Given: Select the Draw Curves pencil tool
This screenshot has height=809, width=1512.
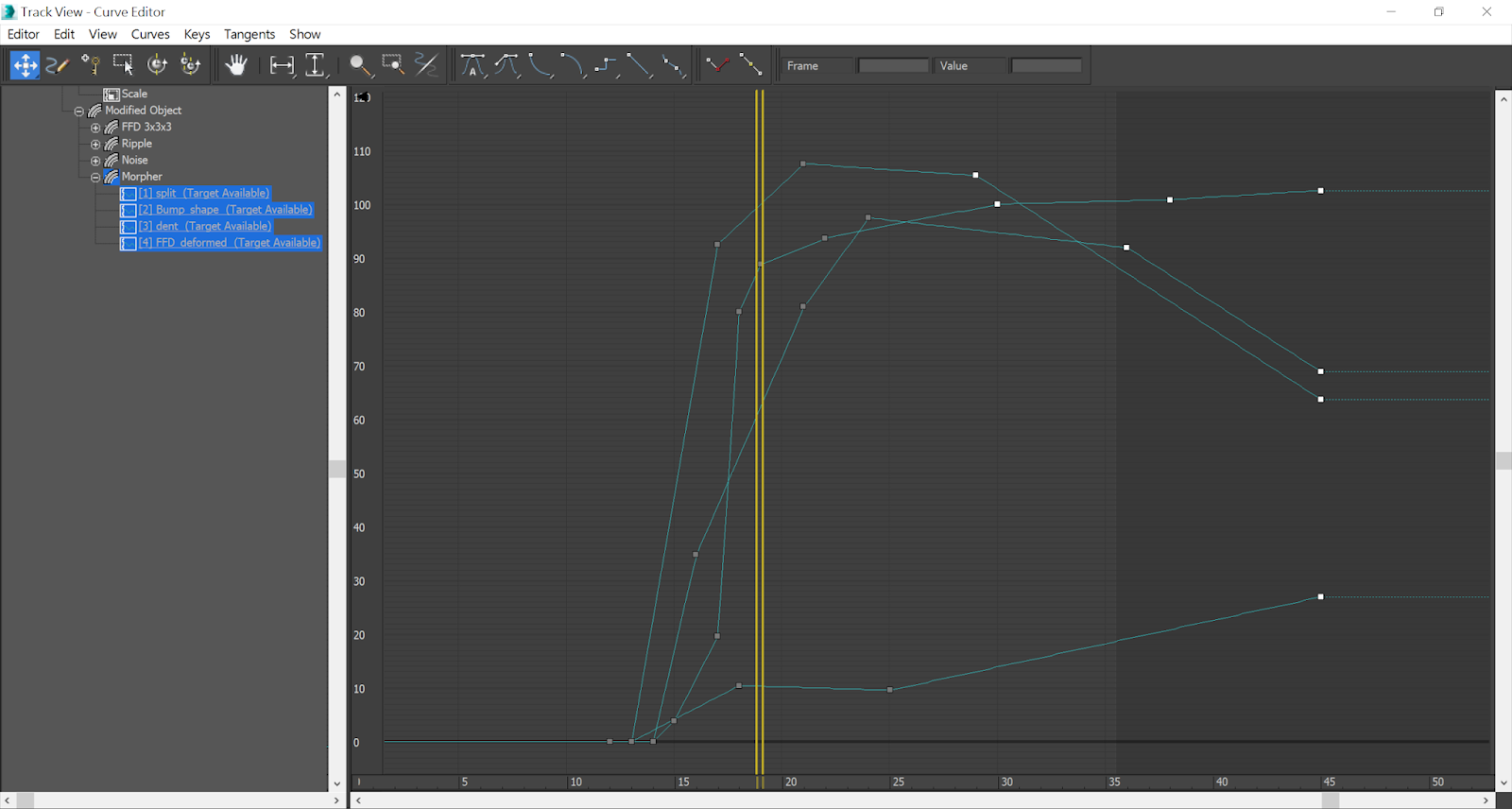Looking at the screenshot, I should tap(58, 65).
